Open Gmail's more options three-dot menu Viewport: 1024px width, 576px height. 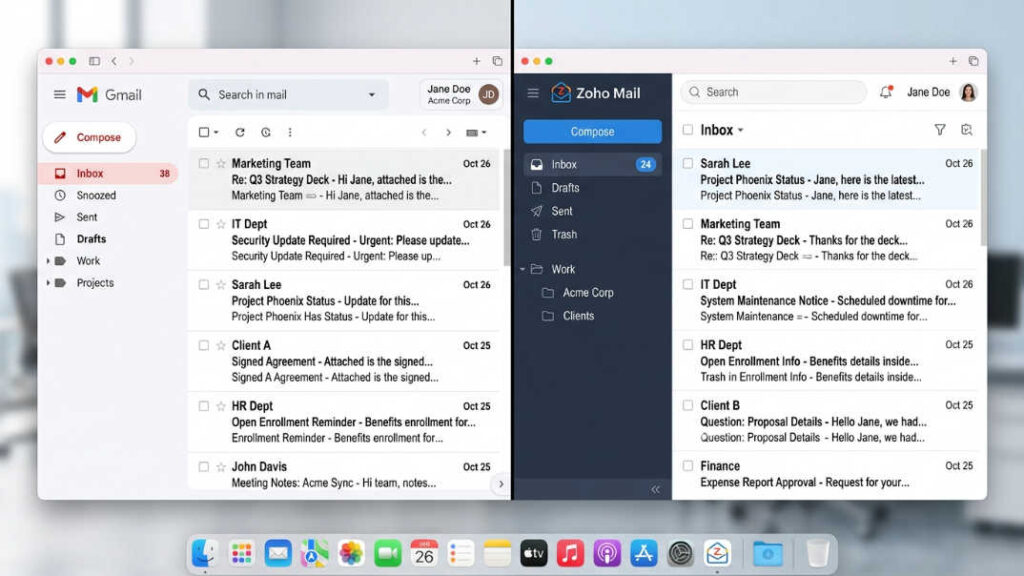tap(290, 133)
